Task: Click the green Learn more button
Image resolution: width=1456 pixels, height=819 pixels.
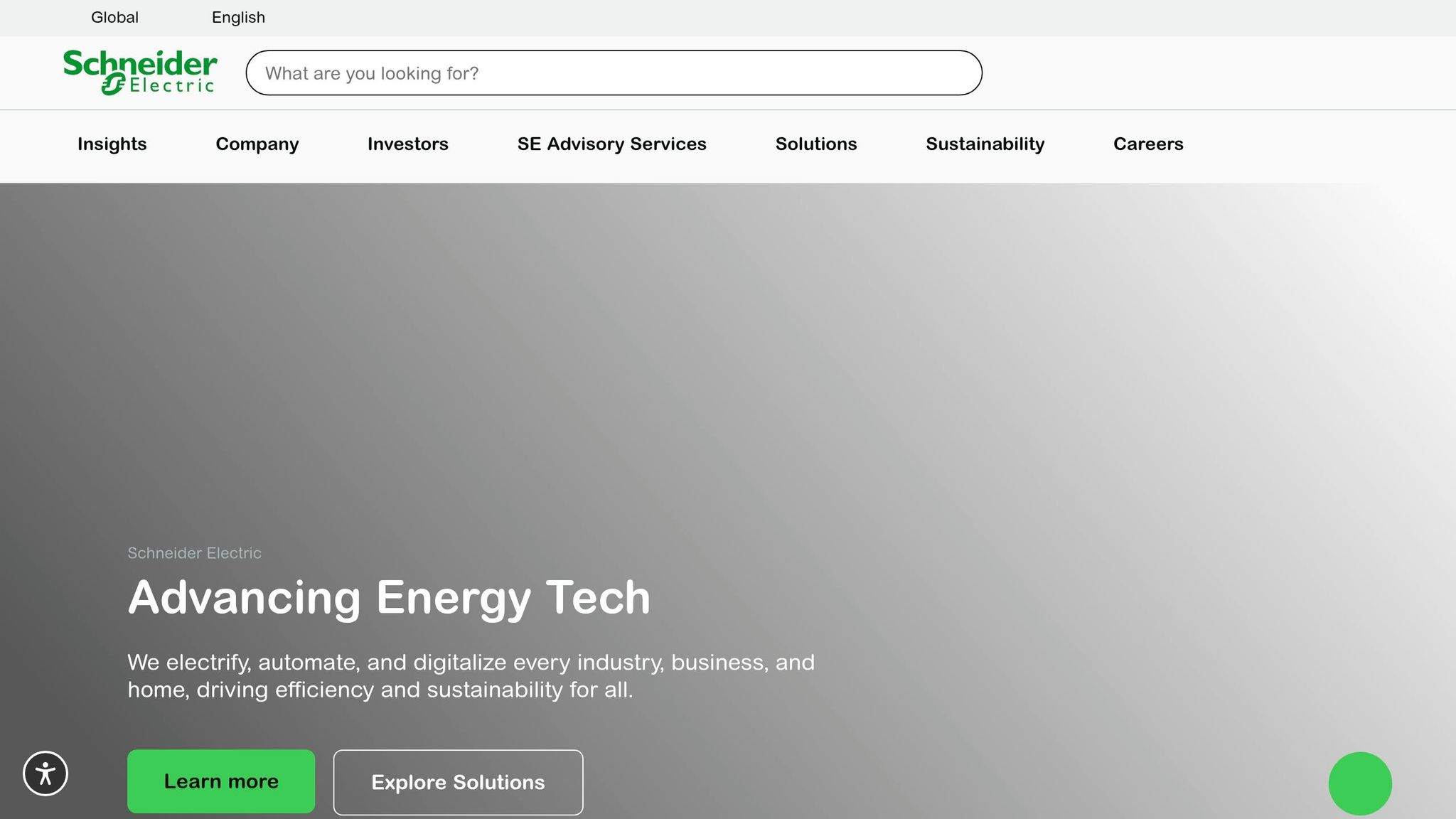Action: point(221,781)
